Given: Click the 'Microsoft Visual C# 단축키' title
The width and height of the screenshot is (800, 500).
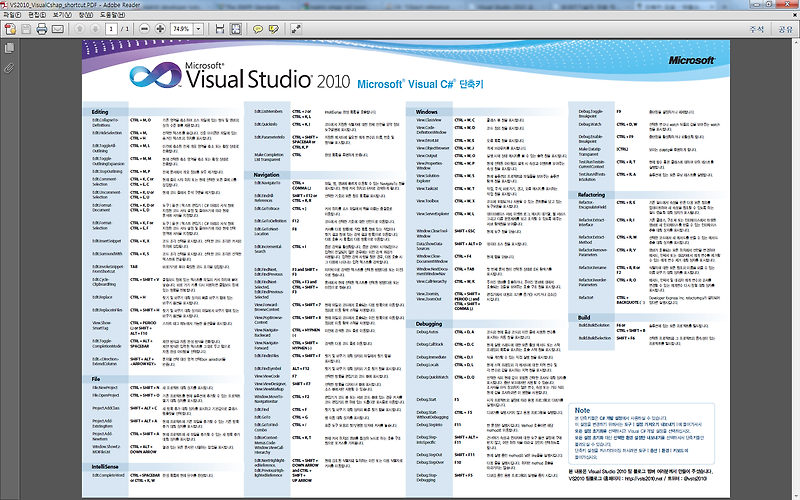Looking at the screenshot, I should tap(420, 84).
